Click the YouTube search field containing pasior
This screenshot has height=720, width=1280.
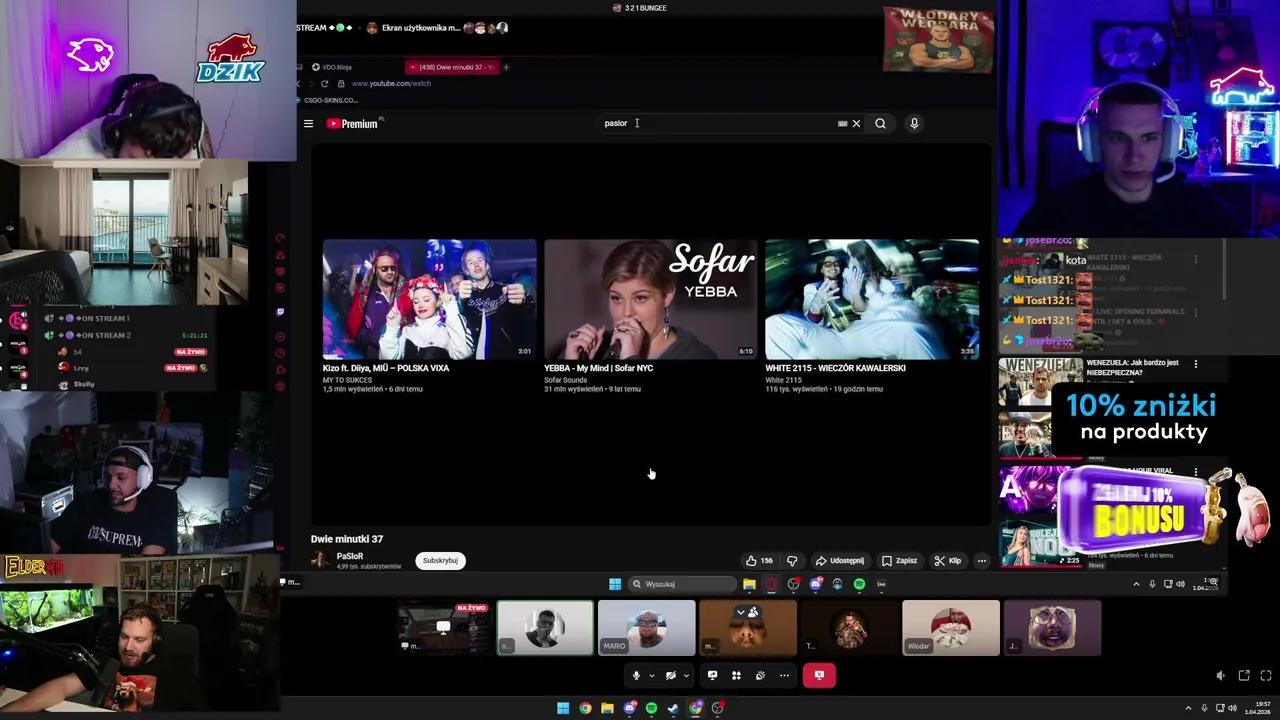[718, 124]
